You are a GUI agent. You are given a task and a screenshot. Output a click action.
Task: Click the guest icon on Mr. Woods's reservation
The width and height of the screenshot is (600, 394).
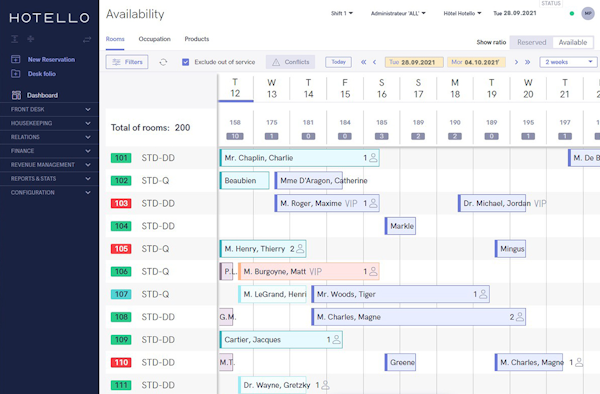483,294
